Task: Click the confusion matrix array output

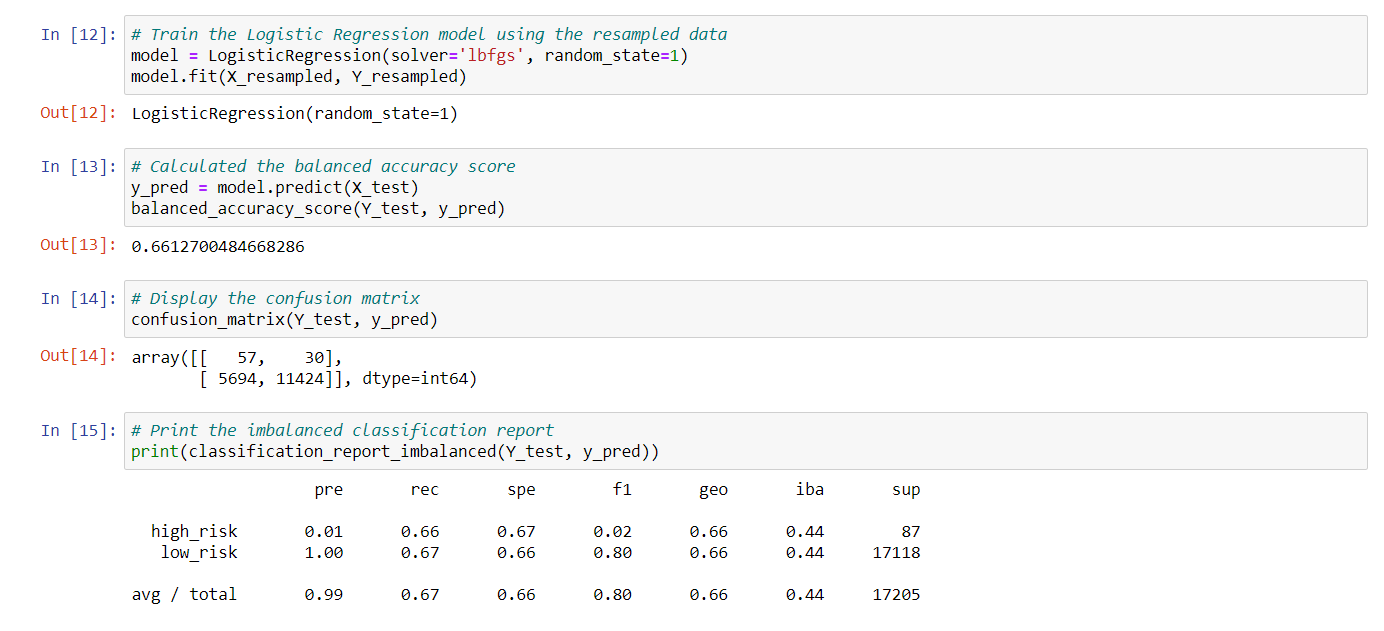Action: (304, 368)
